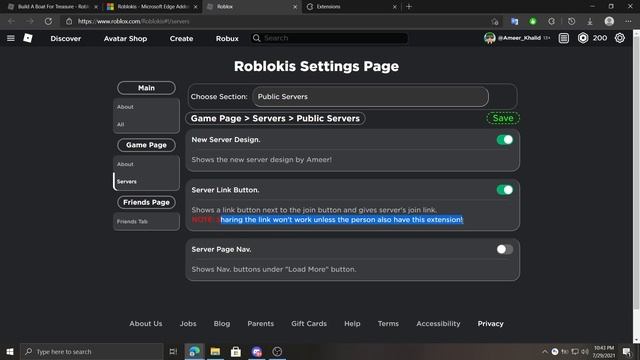This screenshot has width=640, height=360.
Task: Open the browser history icon
Action: [571, 21]
